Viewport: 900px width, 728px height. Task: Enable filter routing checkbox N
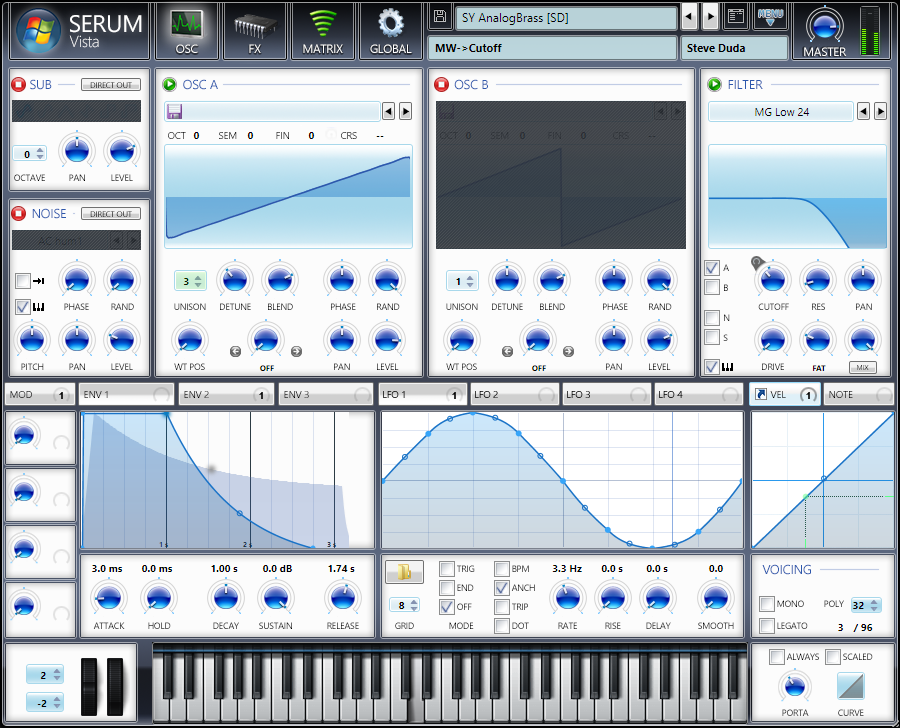712,317
